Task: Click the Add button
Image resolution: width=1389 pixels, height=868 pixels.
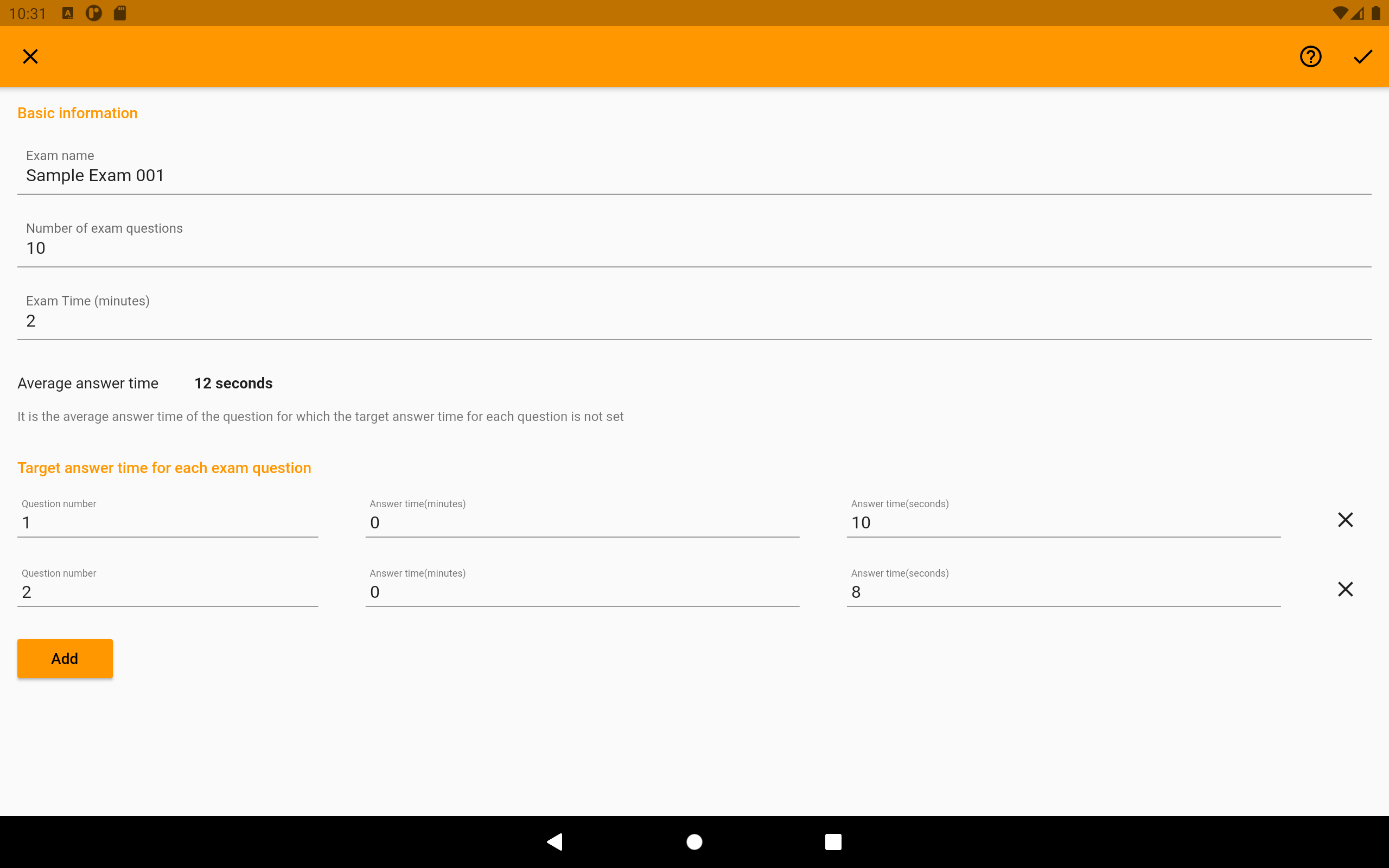Action: [65, 659]
